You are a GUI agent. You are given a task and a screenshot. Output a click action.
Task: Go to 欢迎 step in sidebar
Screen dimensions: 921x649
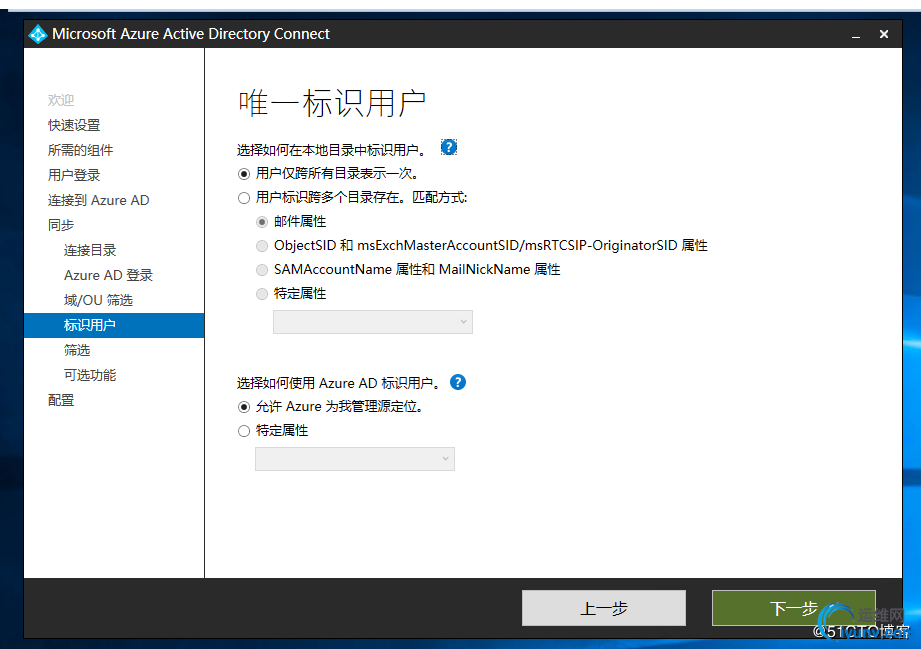[x=61, y=100]
